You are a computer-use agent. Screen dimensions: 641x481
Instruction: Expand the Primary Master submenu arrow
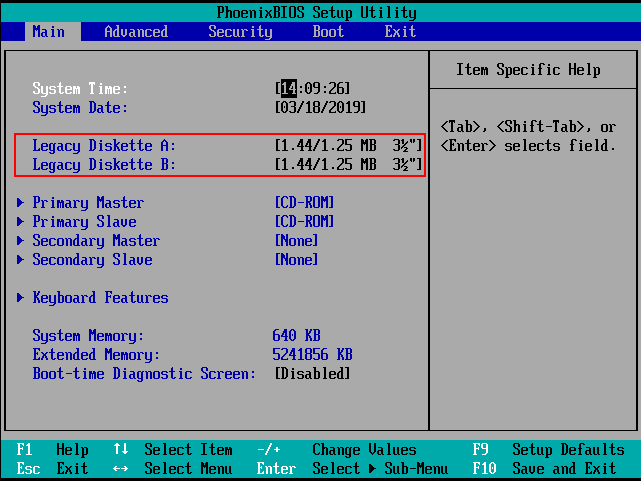coord(22,203)
